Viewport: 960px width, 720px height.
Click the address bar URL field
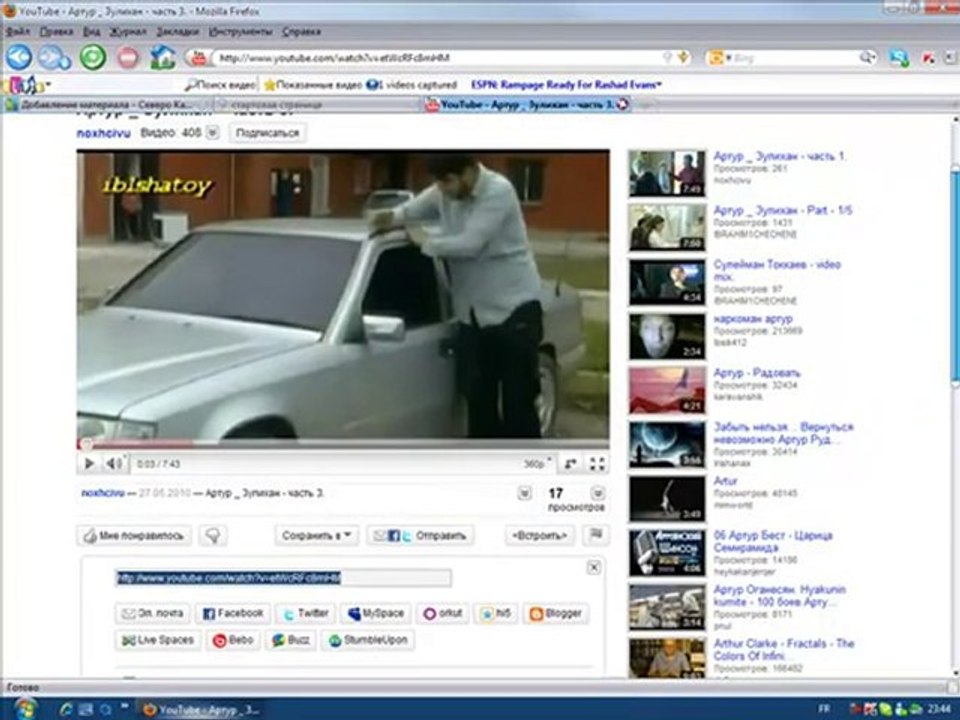pos(438,58)
